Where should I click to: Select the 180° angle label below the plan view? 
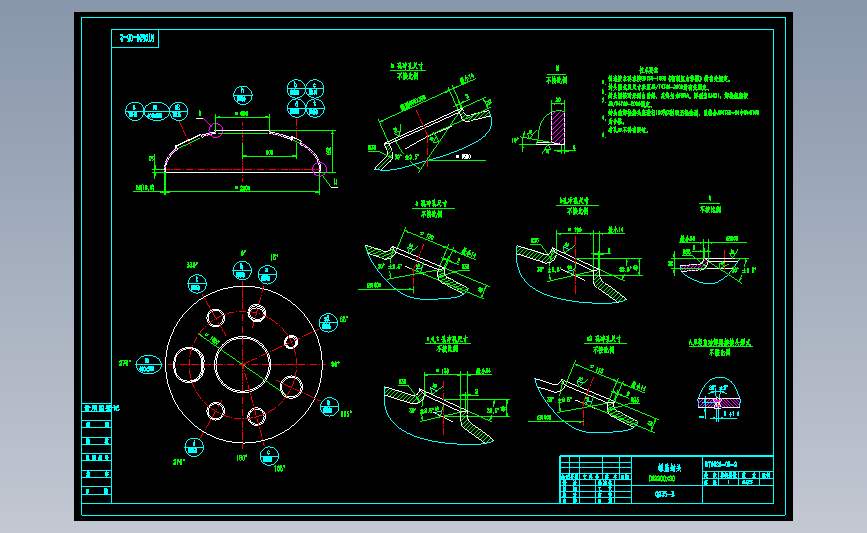pyautogui.click(x=242, y=458)
